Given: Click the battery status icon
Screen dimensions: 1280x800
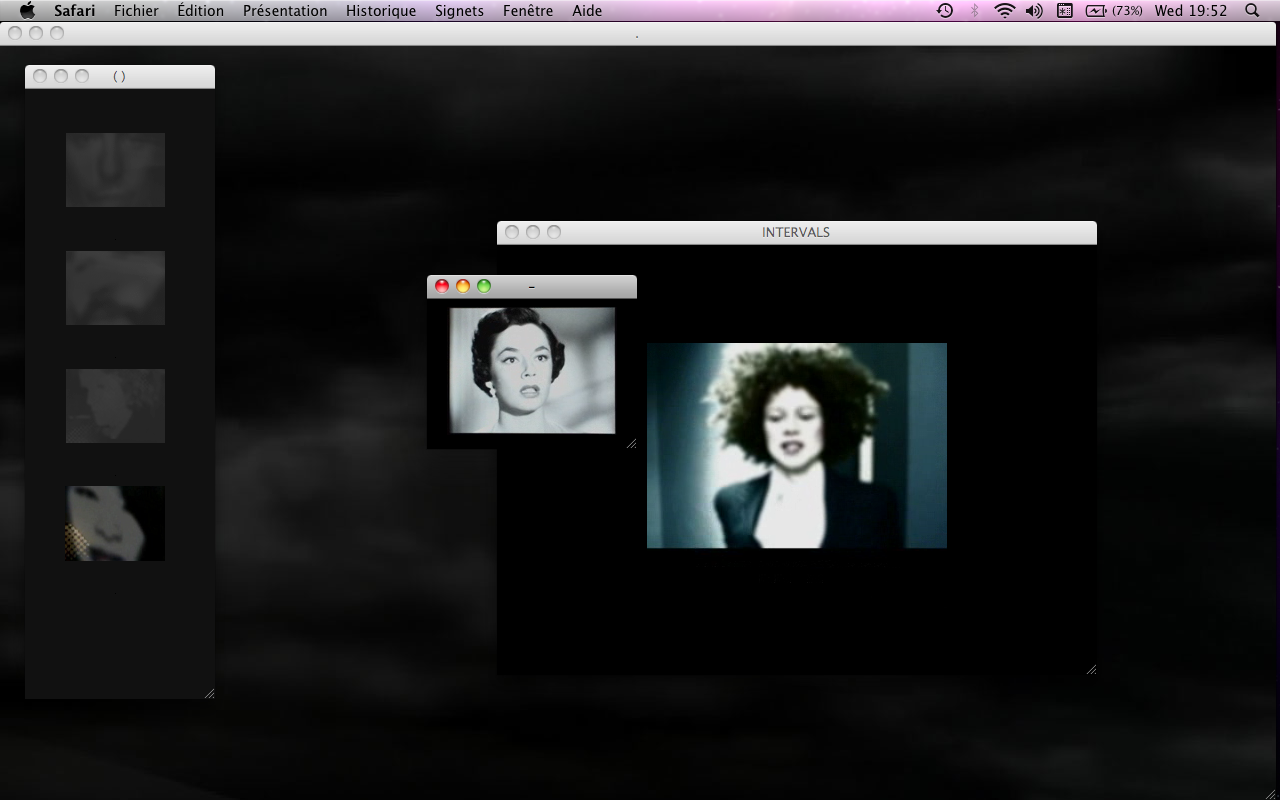Looking at the screenshot, I should pos(1097,11).
